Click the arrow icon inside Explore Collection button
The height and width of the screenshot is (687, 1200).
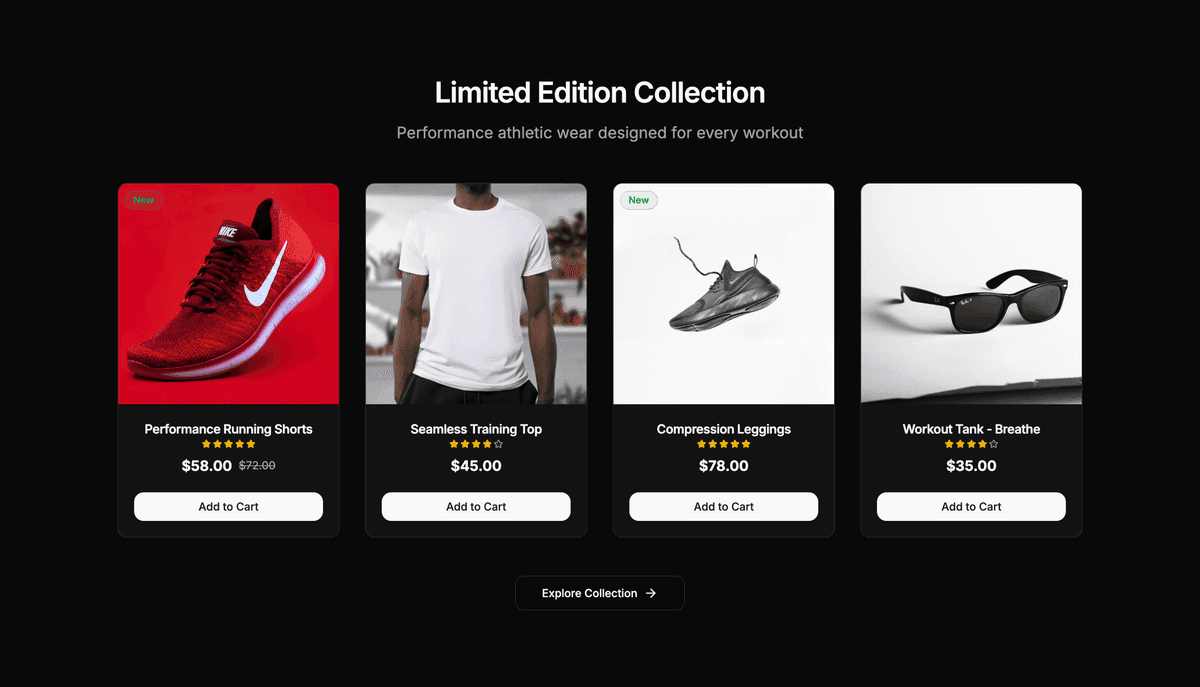(x=652, y=593)
